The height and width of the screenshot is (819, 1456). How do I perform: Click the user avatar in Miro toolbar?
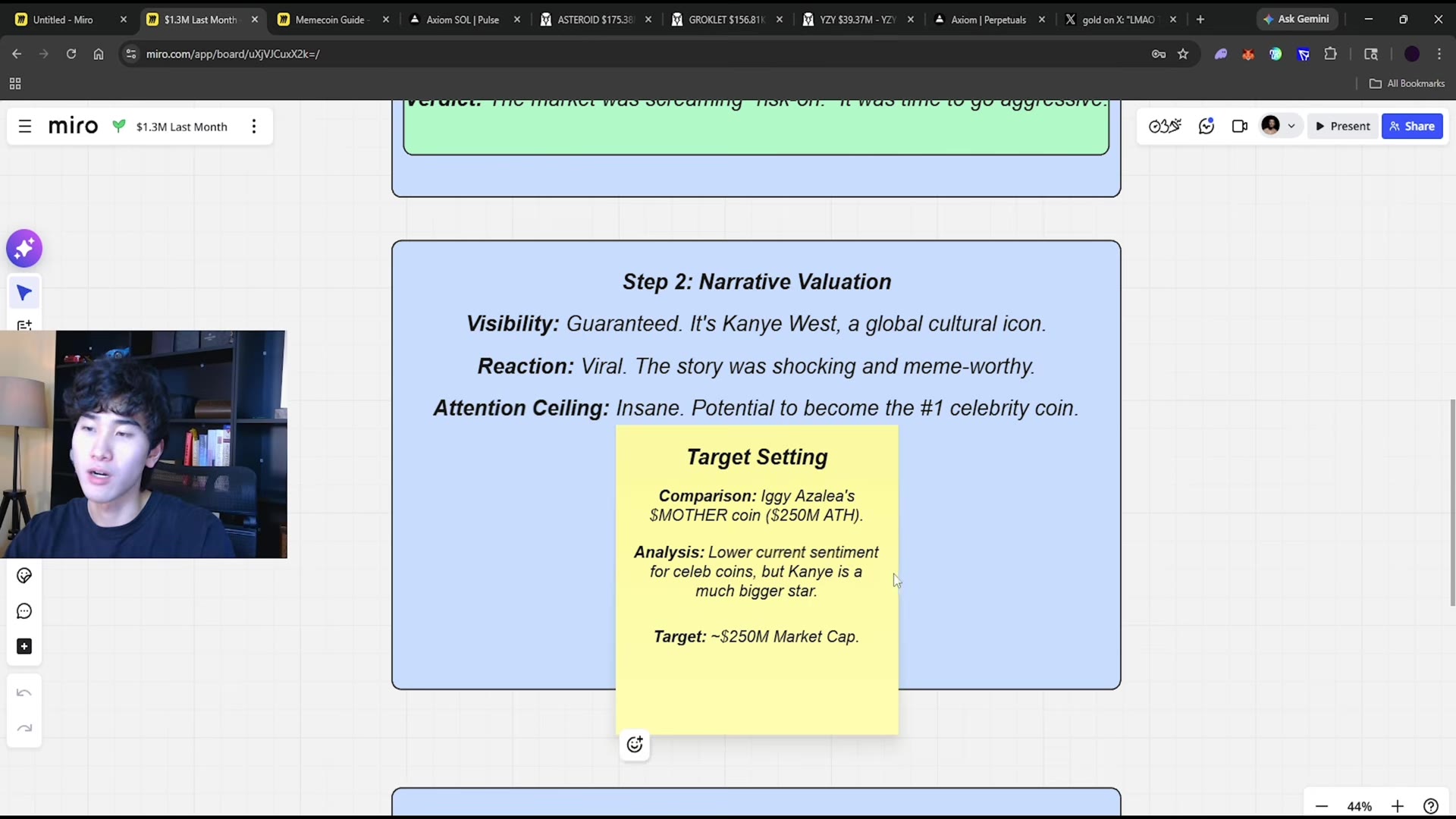tap(1271, 125)
